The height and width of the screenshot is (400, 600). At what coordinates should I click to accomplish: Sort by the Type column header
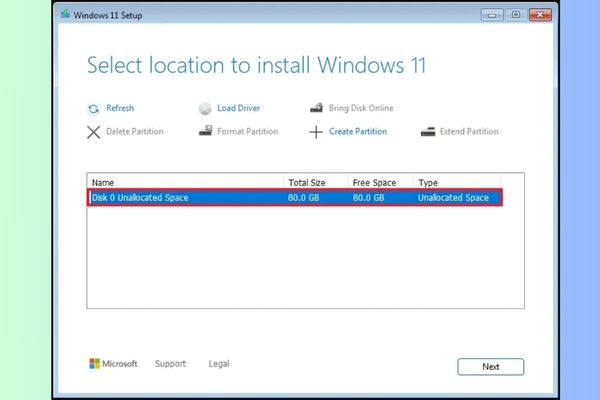[457, 183]
